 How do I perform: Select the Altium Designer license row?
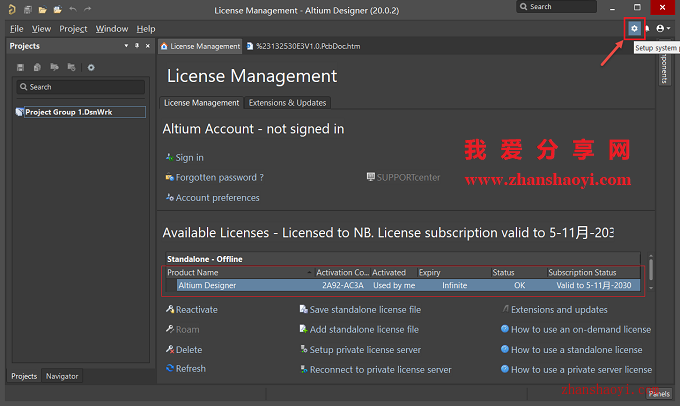click(x=408, y=285)
